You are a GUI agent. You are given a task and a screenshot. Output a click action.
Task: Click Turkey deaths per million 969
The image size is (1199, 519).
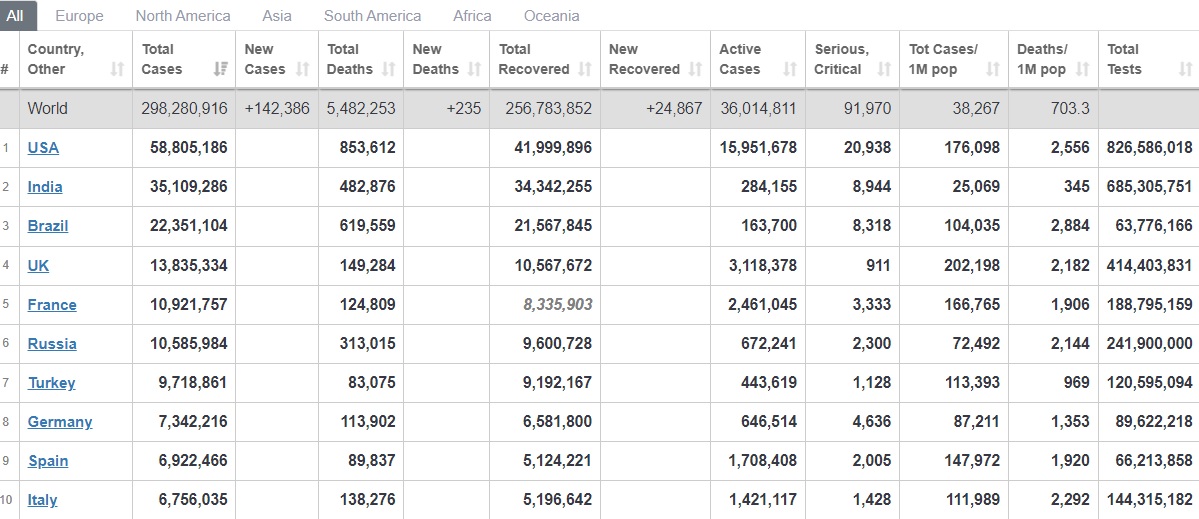click(x=1077, y=383)
